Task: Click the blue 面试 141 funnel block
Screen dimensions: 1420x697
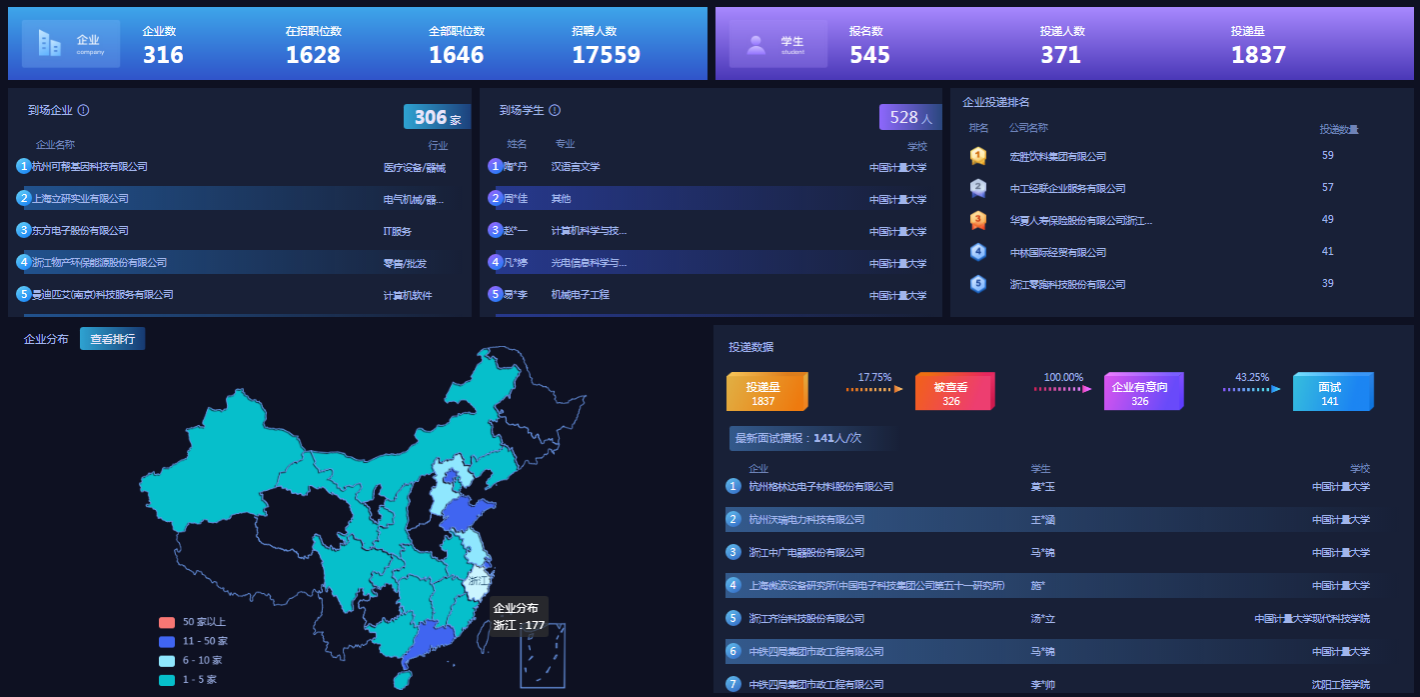Action: coord(1331,393)
